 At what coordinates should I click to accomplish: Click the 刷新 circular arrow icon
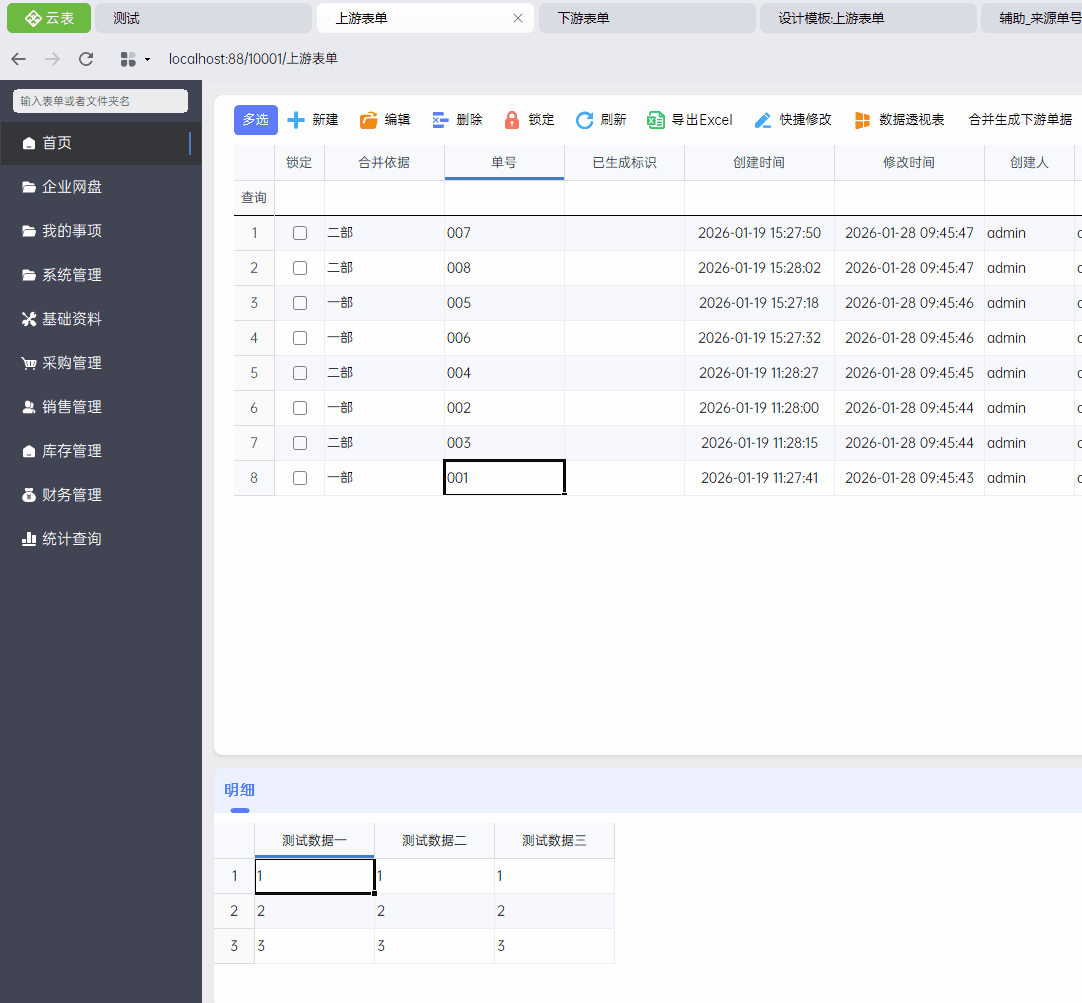point(584,120)
